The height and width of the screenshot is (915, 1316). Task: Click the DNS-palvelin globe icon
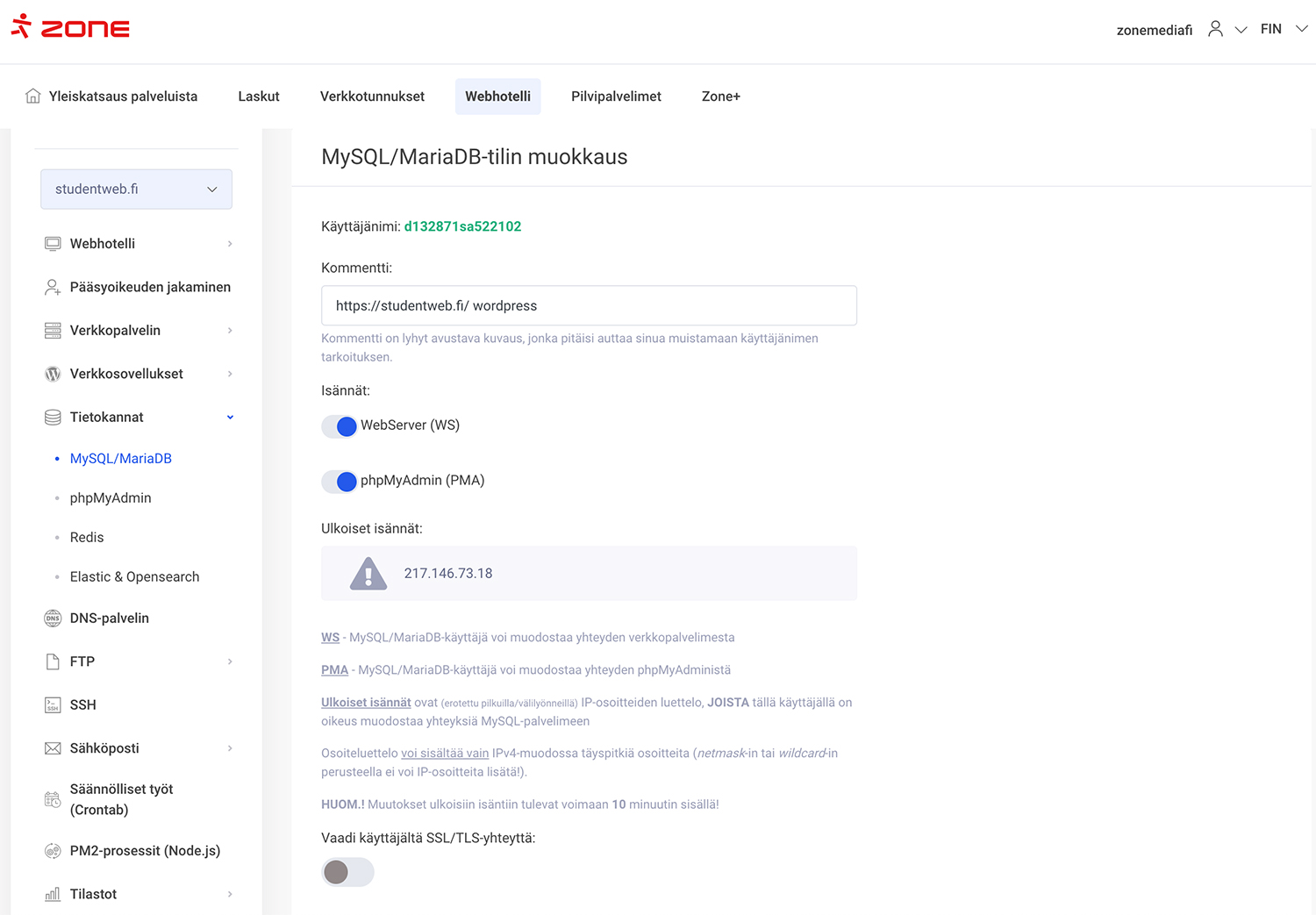53,618
